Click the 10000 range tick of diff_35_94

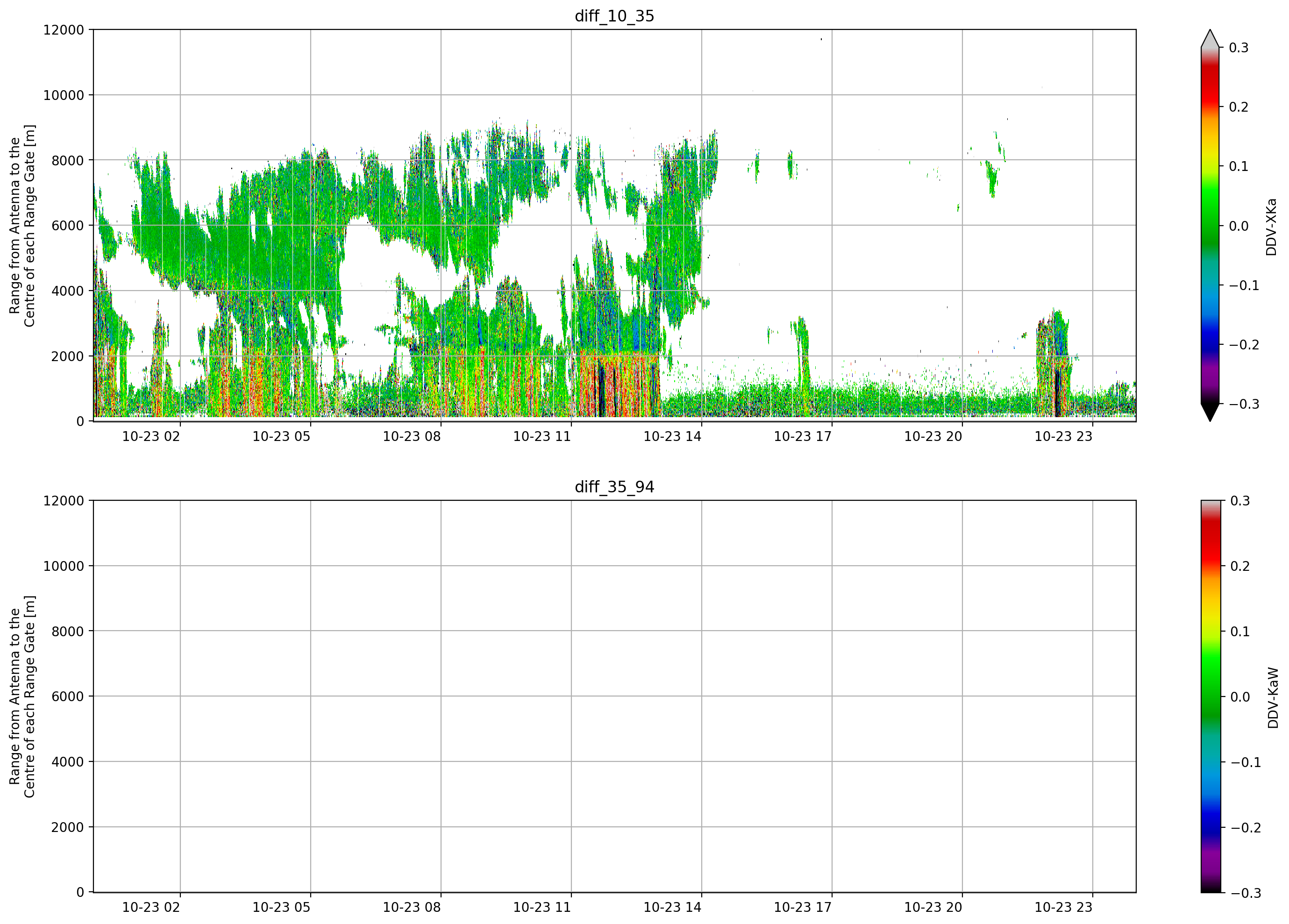point(64,566)
